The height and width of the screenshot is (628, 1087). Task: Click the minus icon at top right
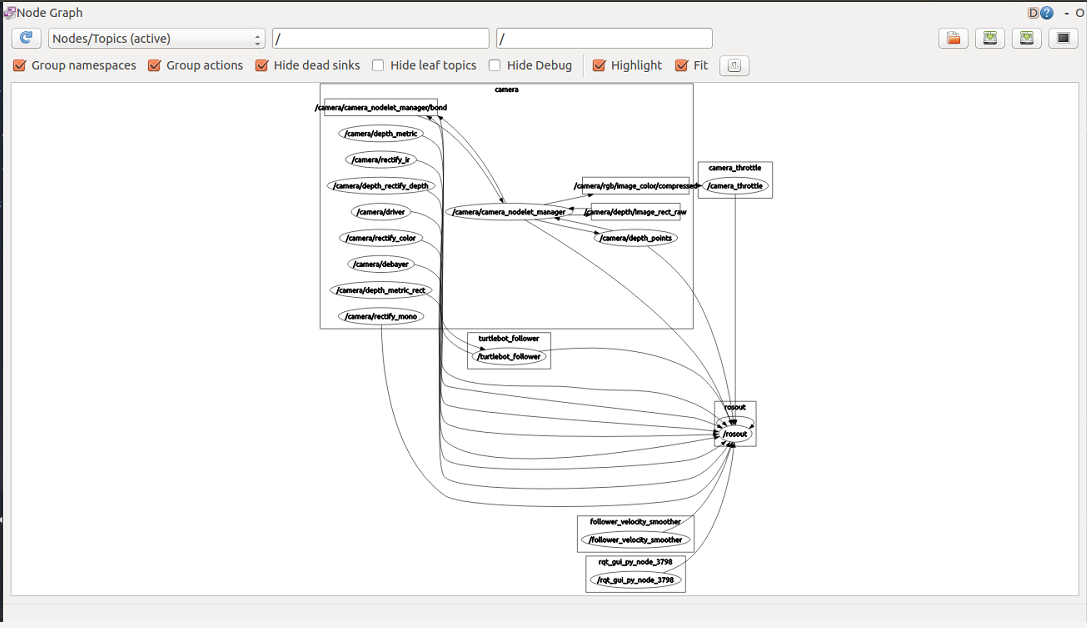(1066, 13)
